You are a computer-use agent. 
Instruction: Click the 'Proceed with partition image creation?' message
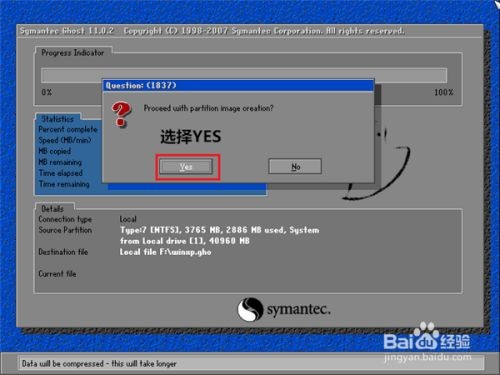(x=208, y=108)
